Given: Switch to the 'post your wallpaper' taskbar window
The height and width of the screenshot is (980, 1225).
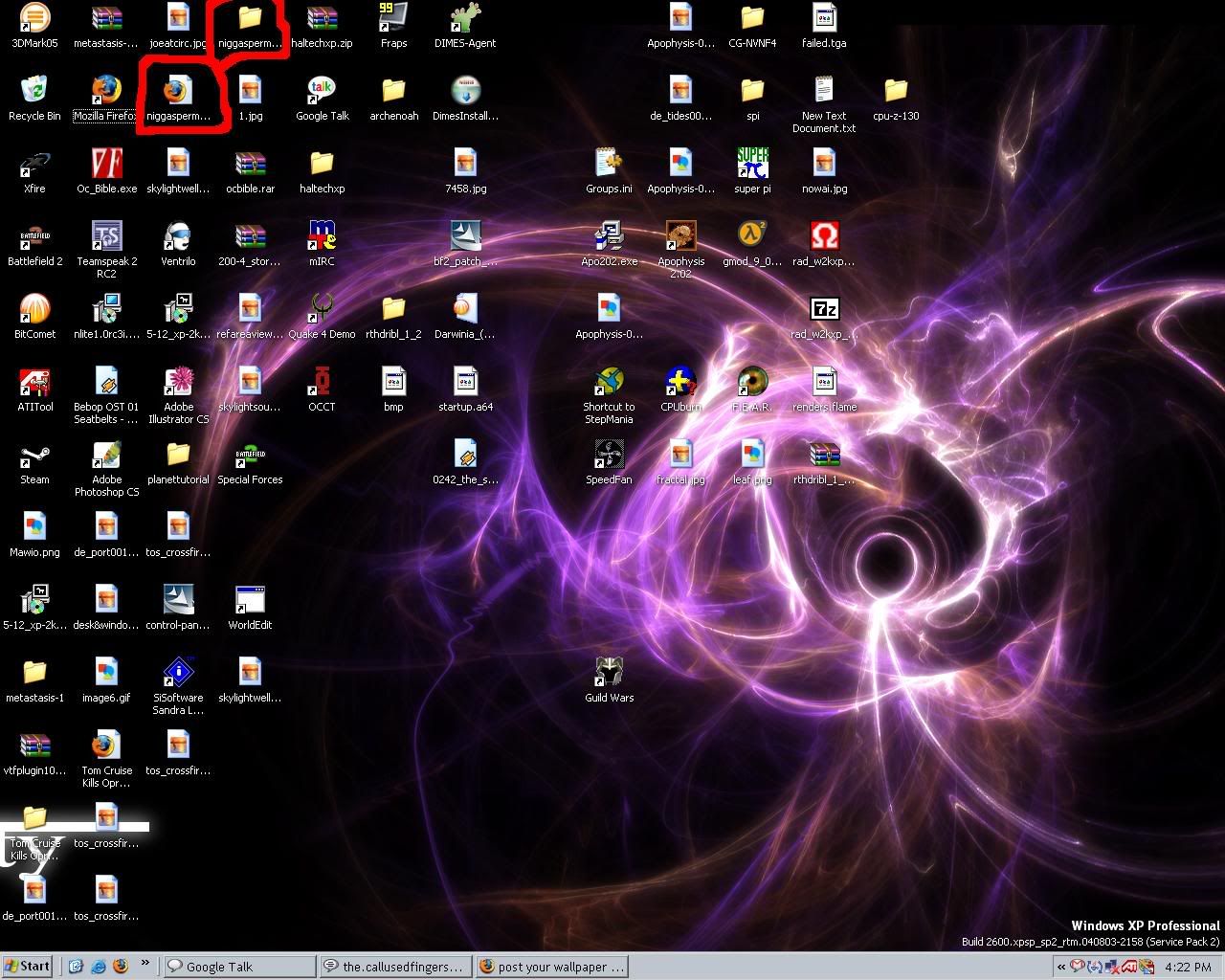Looking at the screenshot, I should point(551,967).
